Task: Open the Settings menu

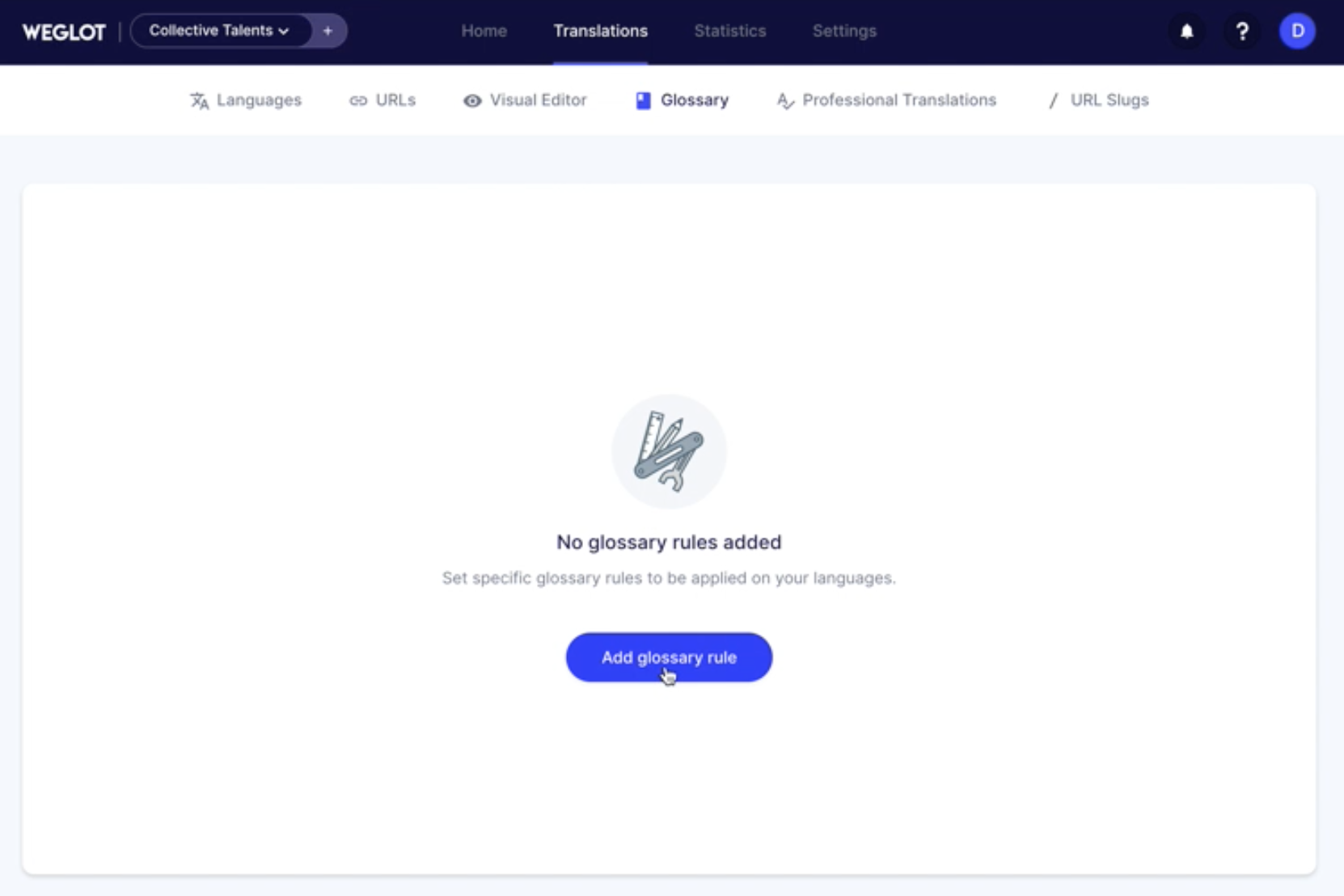Action: tap(844, 31)
